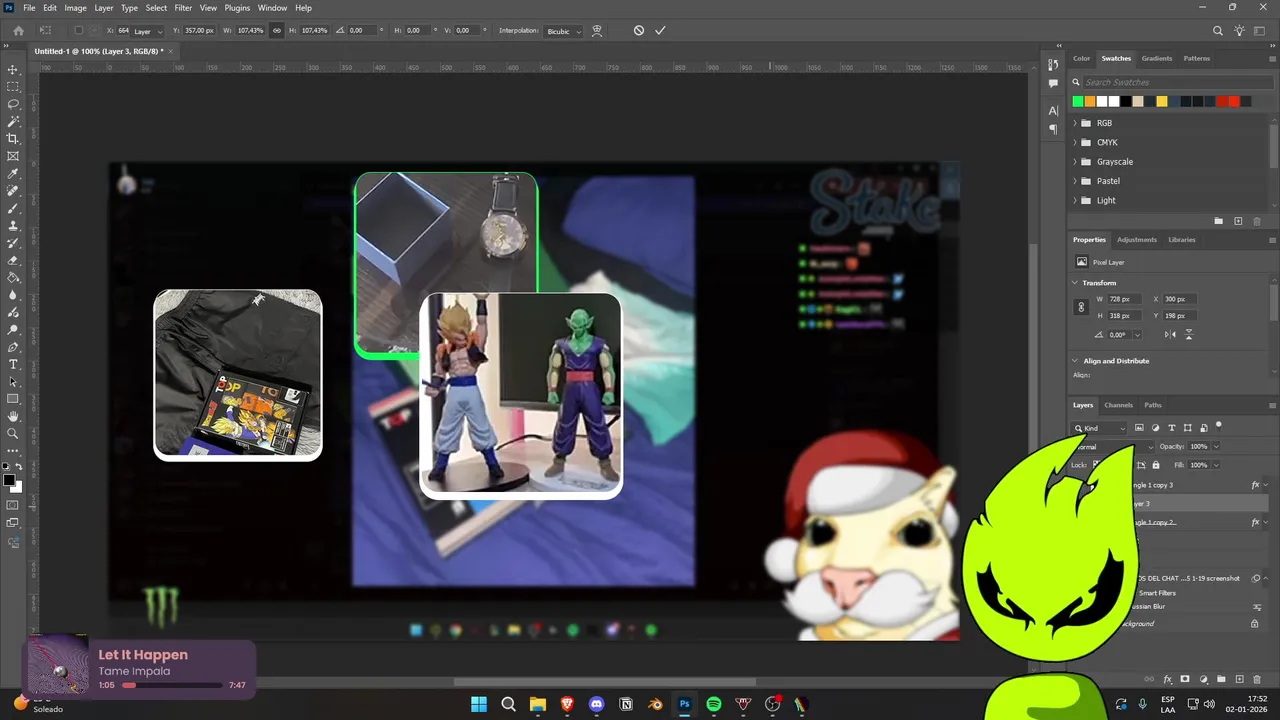1280x720 pixels.
Task: Toggle filter for pixel layers
Action: point(1139,428)
